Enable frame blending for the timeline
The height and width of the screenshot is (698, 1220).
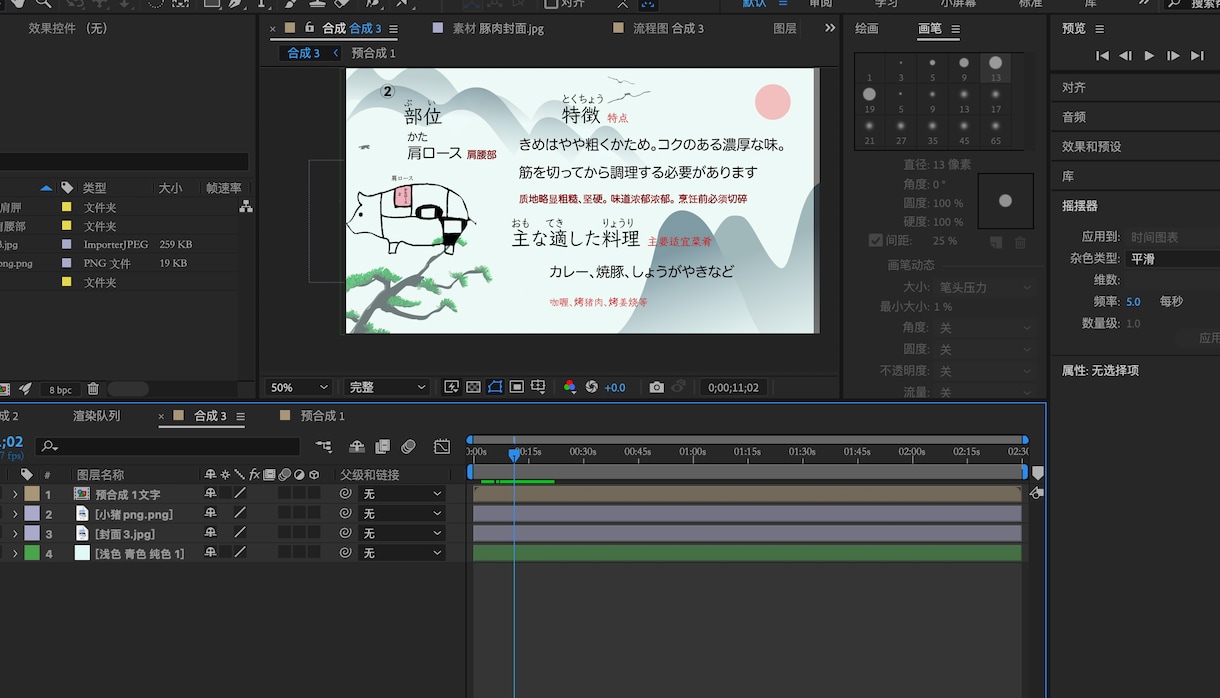[x=382, y=447]
